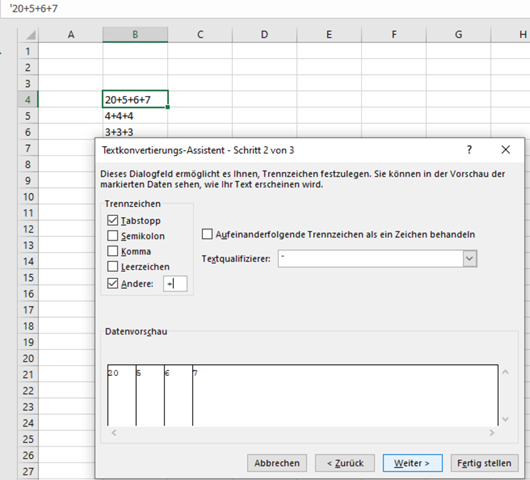Select column D header

[265, 34]
